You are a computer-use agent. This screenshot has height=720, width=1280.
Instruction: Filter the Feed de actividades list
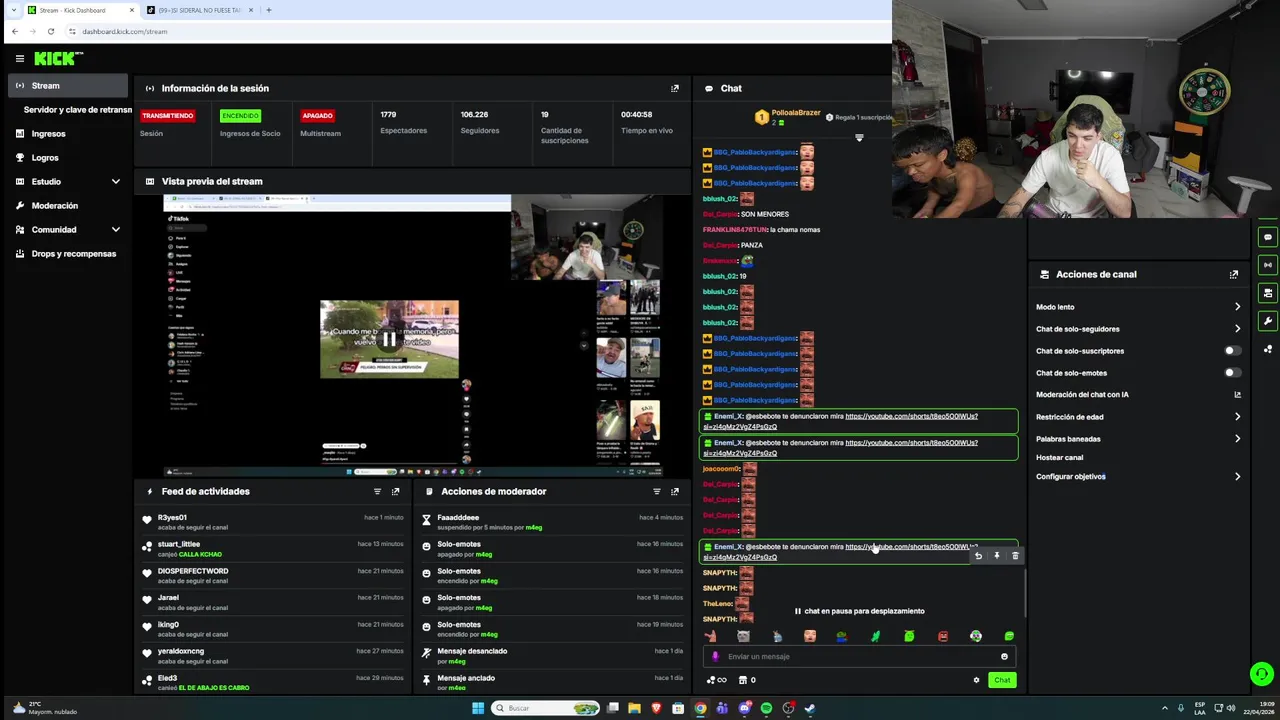point(377,491)
